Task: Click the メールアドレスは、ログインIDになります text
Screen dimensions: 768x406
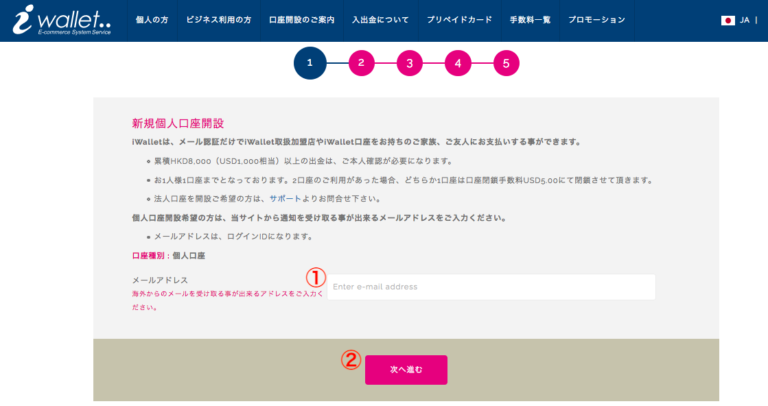Action: (x=233, y=237)
